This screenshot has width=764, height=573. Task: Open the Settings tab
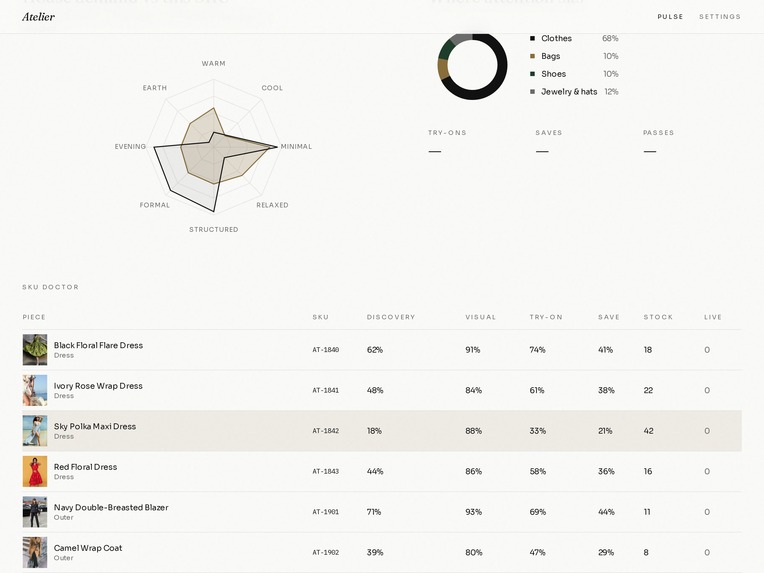tap(720, 17)
